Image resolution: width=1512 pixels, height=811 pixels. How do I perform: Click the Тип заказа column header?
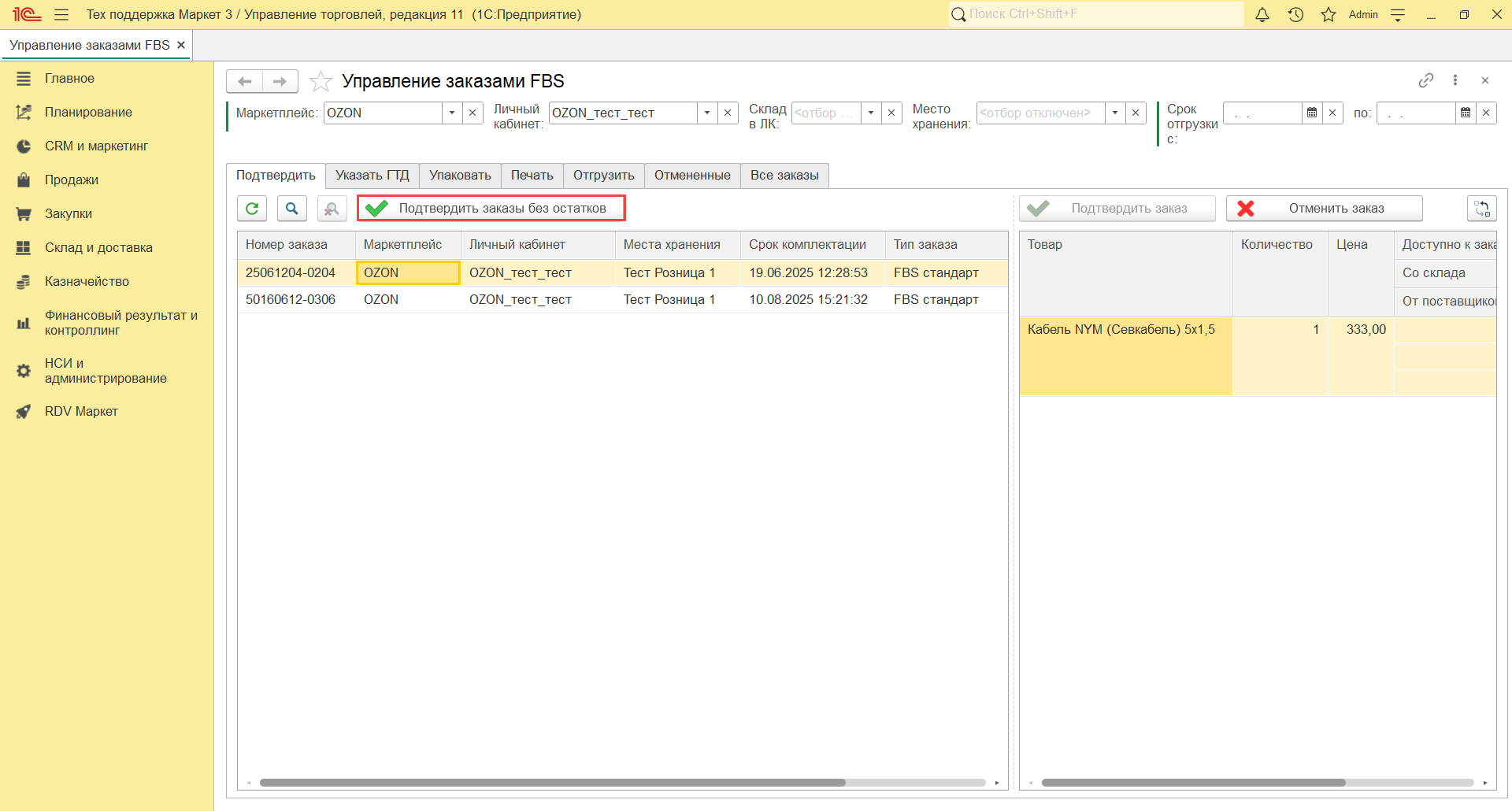pos(947,245)
